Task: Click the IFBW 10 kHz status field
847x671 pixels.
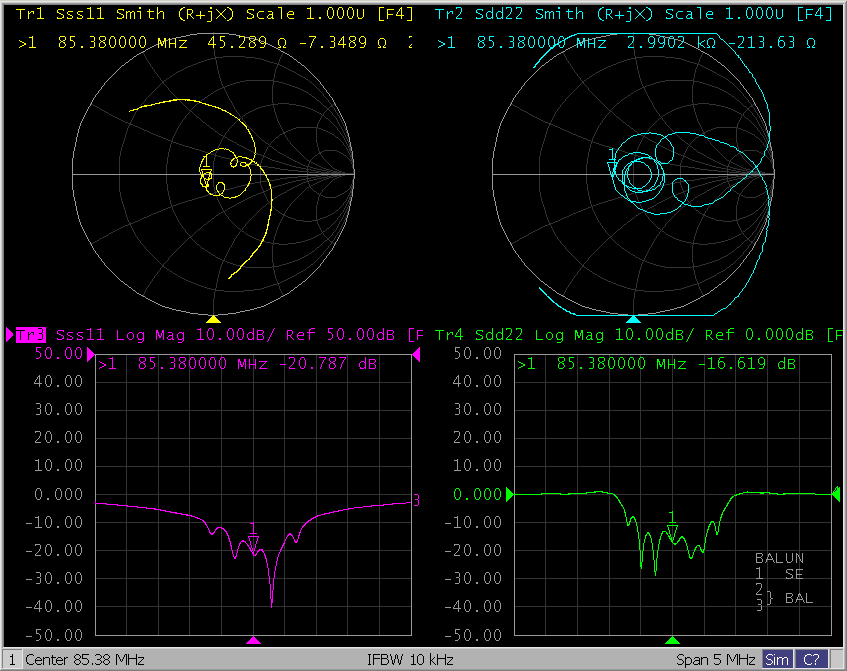Action: click(410, 660)
